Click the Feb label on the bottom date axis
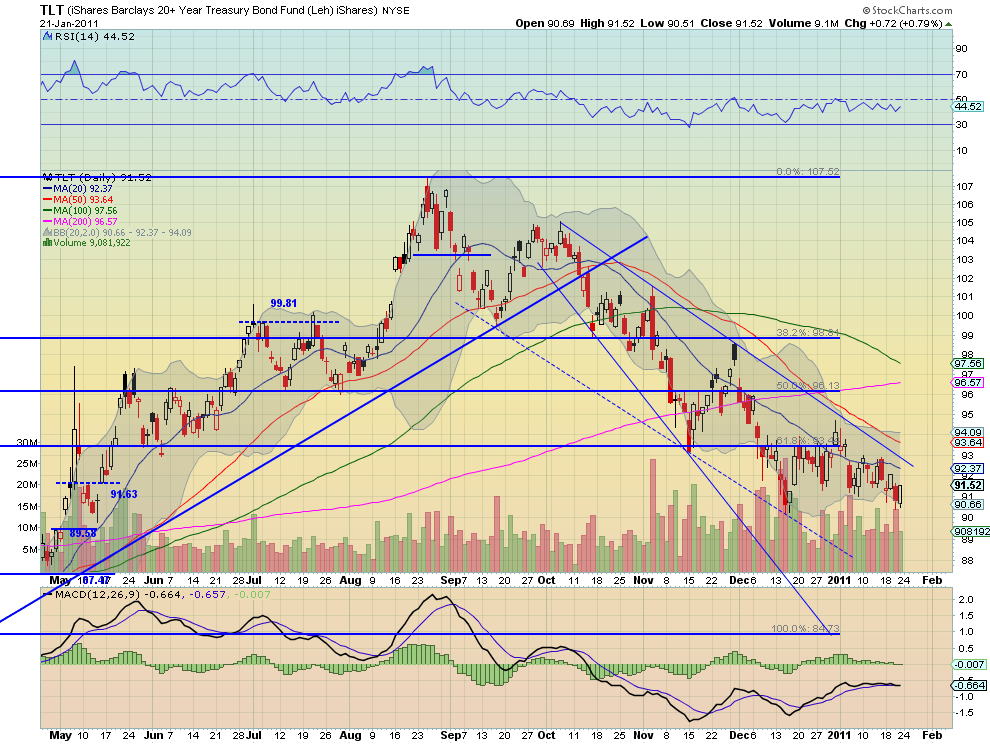Image resolution: width=990 pixels, height=744 pixels. (x=932, y=735)
